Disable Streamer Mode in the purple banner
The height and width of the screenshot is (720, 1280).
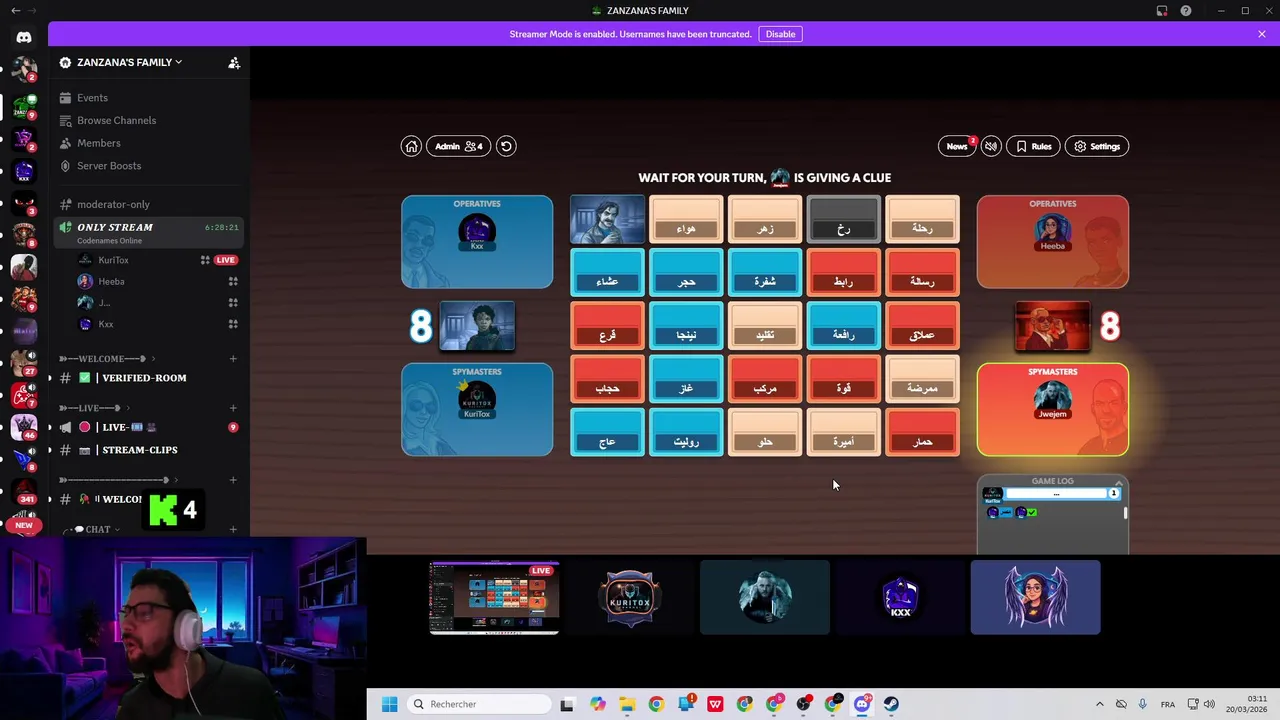click(x=780, y=34)
